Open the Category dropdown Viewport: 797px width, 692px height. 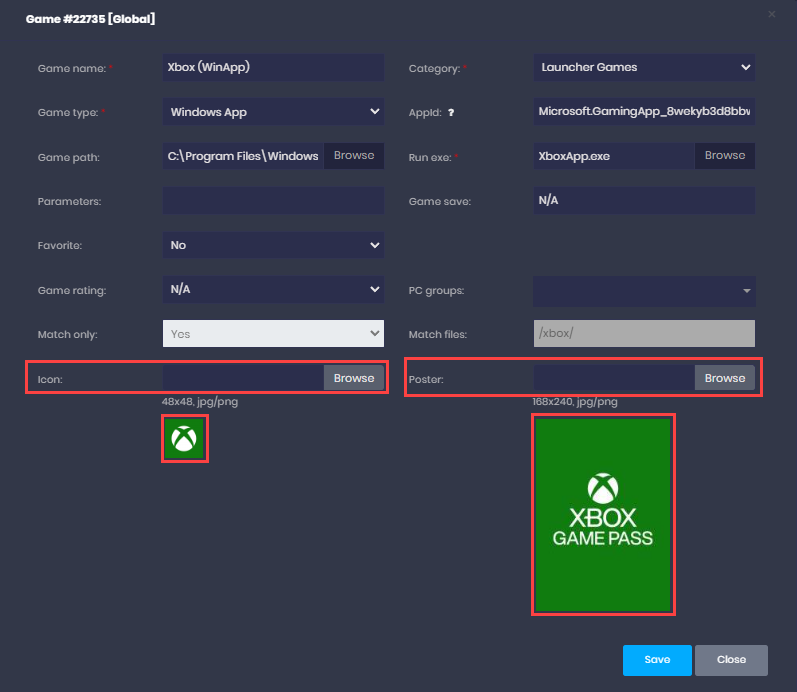644,68
